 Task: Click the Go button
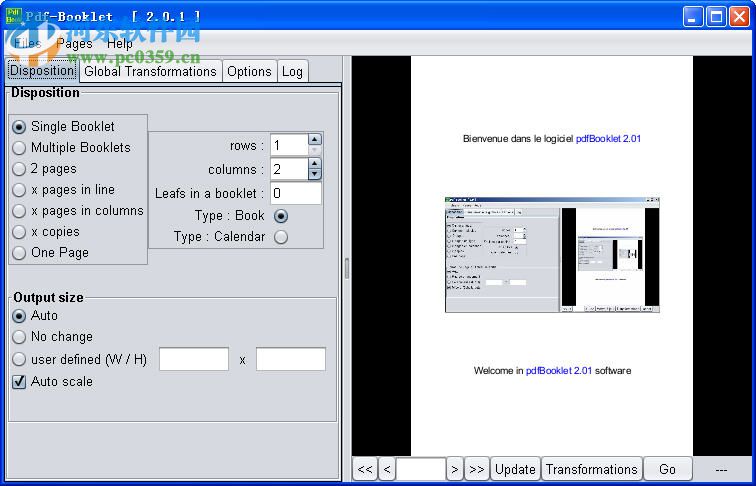point(667,469)
